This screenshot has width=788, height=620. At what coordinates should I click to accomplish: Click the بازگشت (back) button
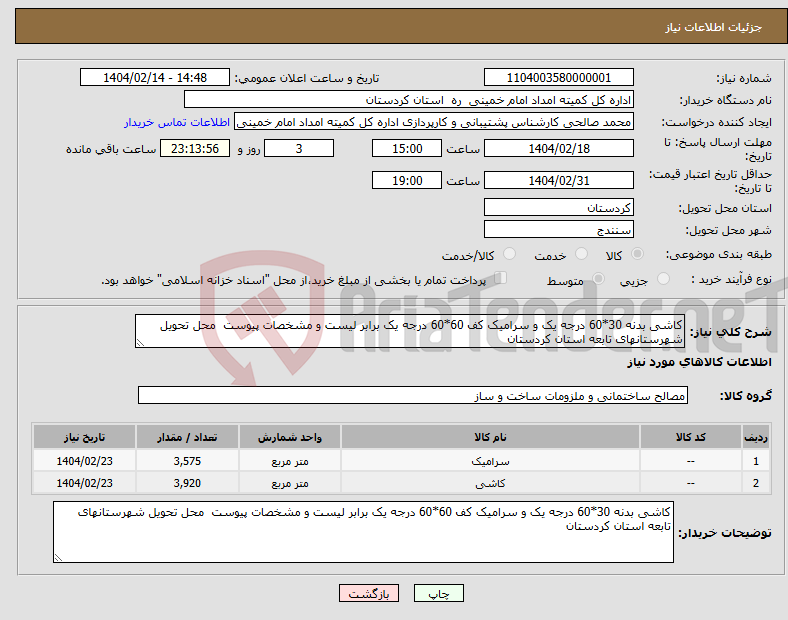[x=369, y=593]
